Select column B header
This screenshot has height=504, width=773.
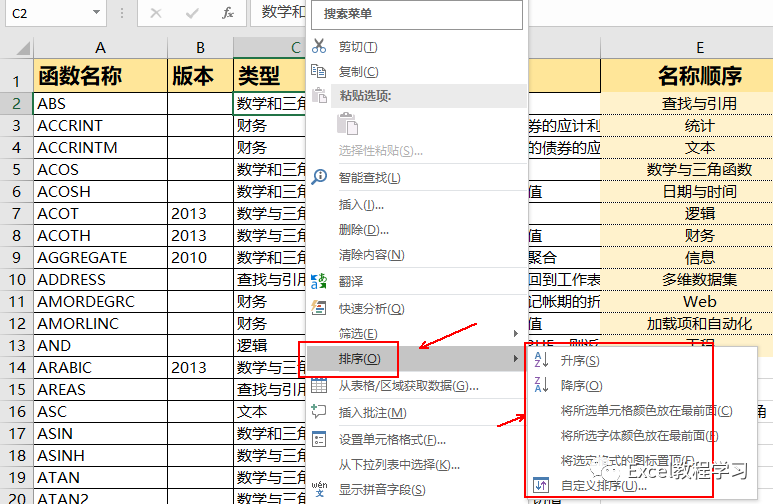pyautogui.click(x=200, y=48)
